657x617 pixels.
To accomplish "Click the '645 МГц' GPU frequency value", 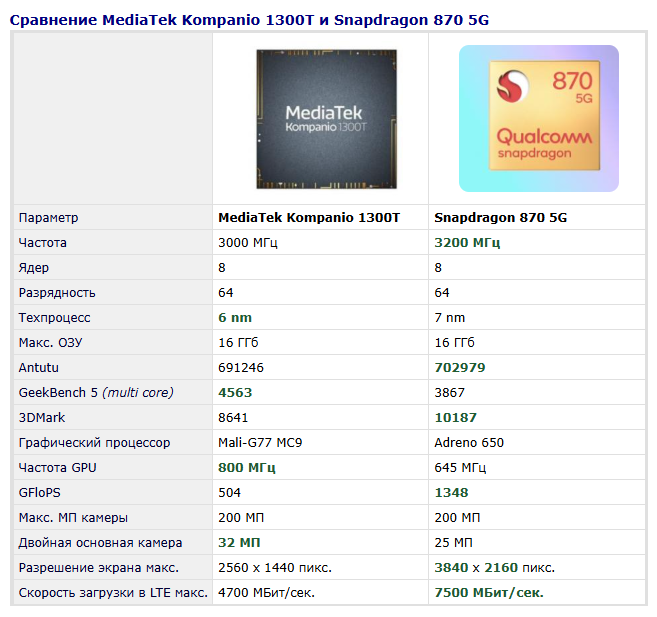I will pyautogui.click(x=460, y=467).
